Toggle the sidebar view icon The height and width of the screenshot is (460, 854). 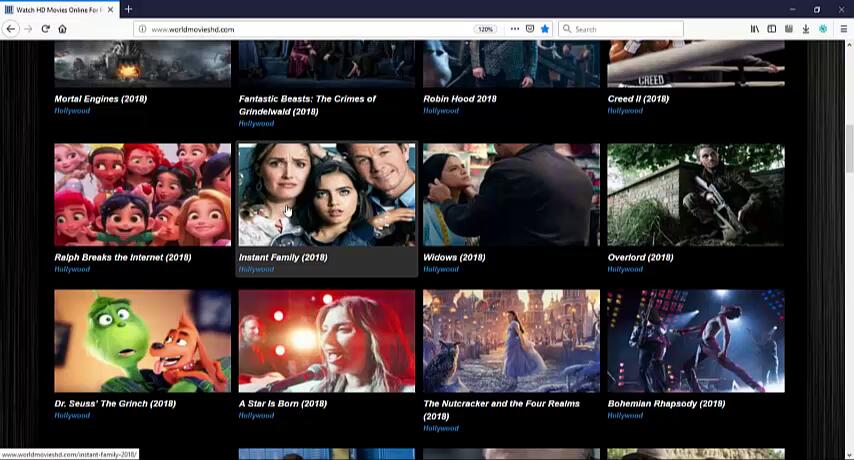coord(772,29)
